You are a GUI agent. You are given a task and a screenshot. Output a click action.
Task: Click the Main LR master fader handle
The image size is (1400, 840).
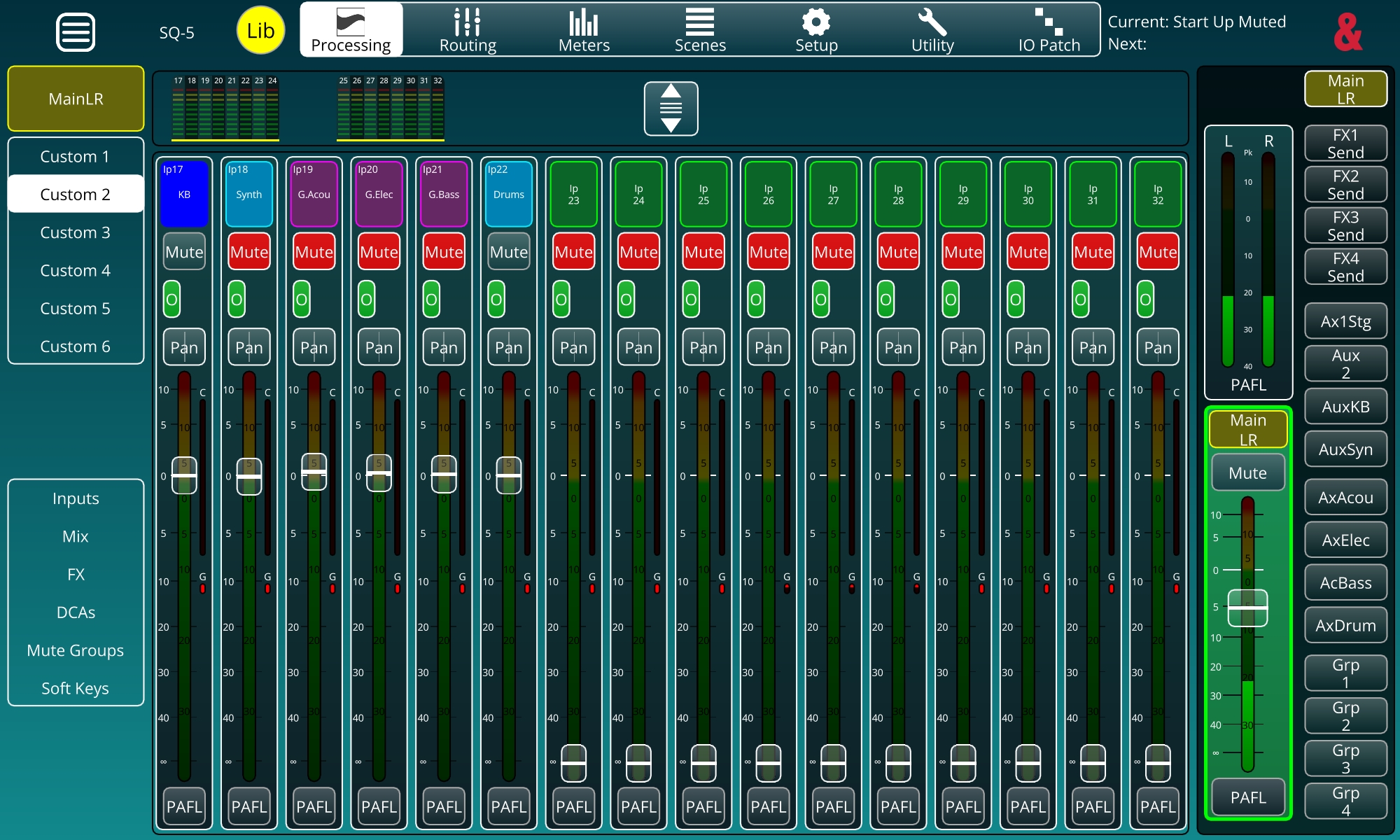pyautogui.click(x=1247, y=608)
